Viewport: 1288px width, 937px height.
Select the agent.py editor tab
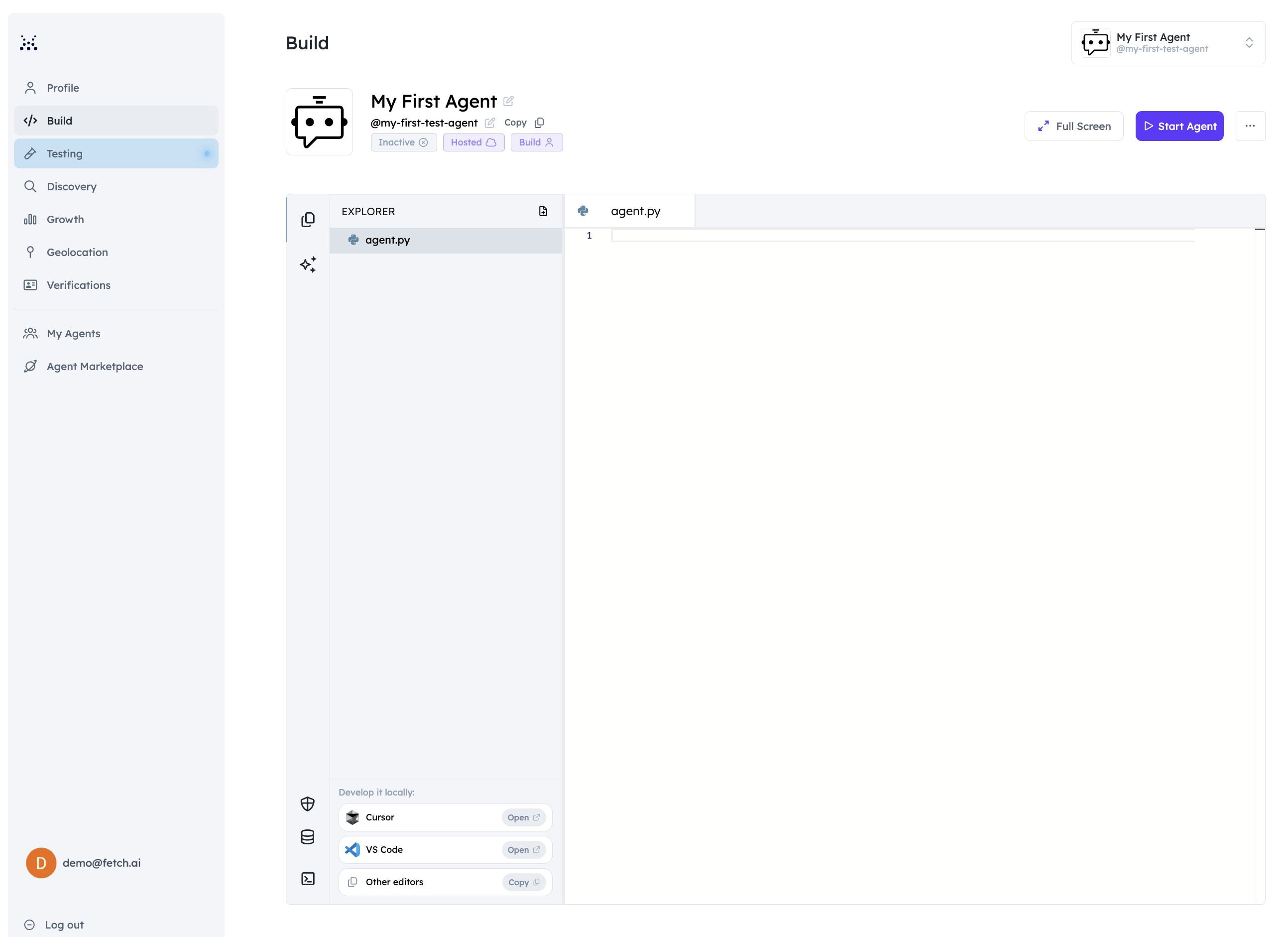click(x=629, y=211)
